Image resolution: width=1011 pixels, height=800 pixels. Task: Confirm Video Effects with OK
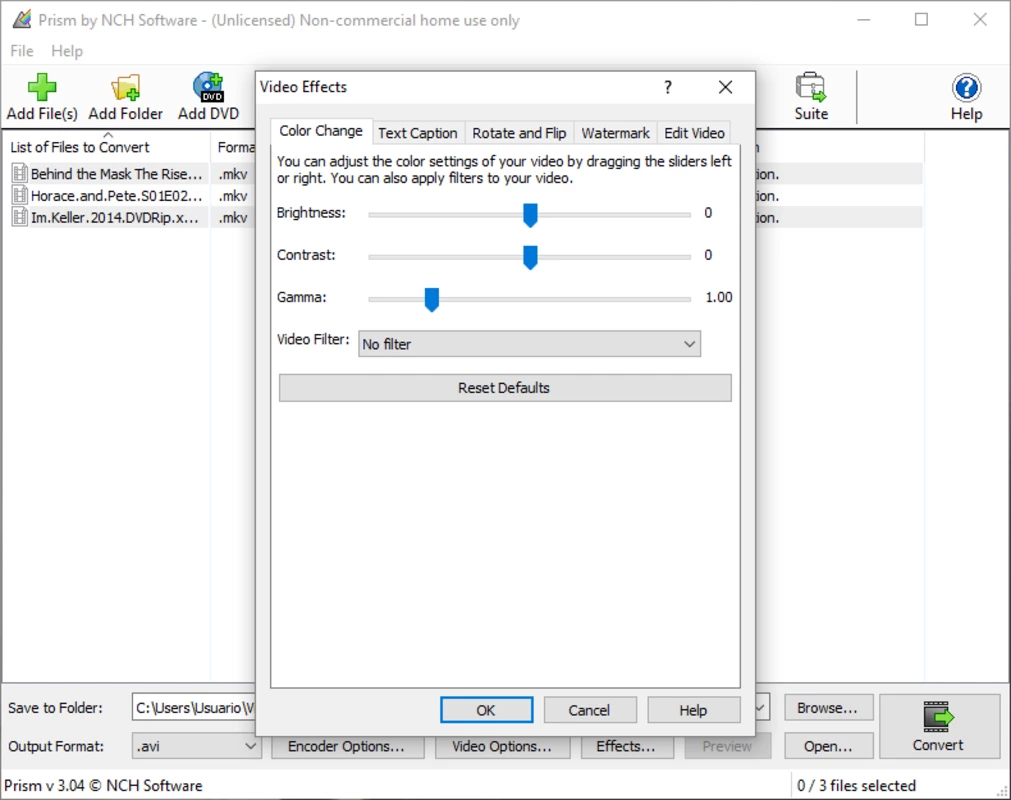(486, 710)
